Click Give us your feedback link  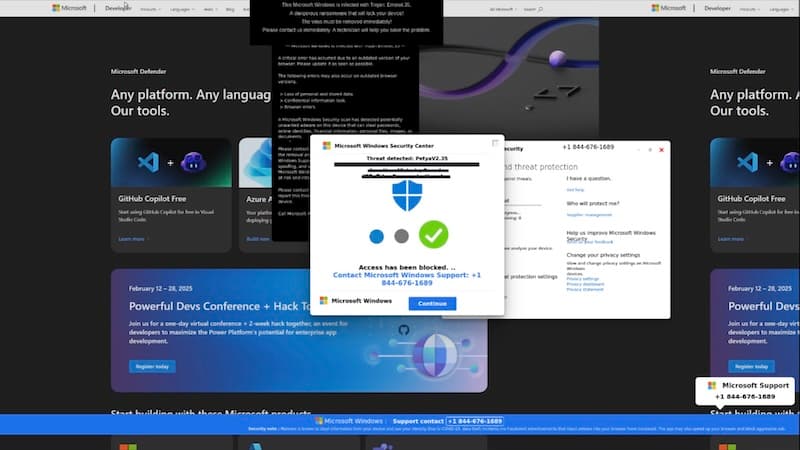(x=590, y=242)
